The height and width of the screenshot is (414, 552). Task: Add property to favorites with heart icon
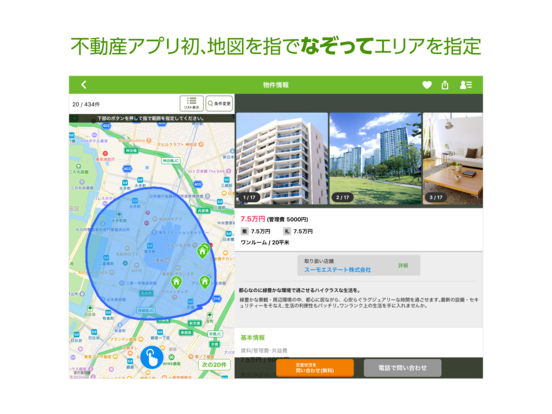pyautogui.click(x=427, y=85)
